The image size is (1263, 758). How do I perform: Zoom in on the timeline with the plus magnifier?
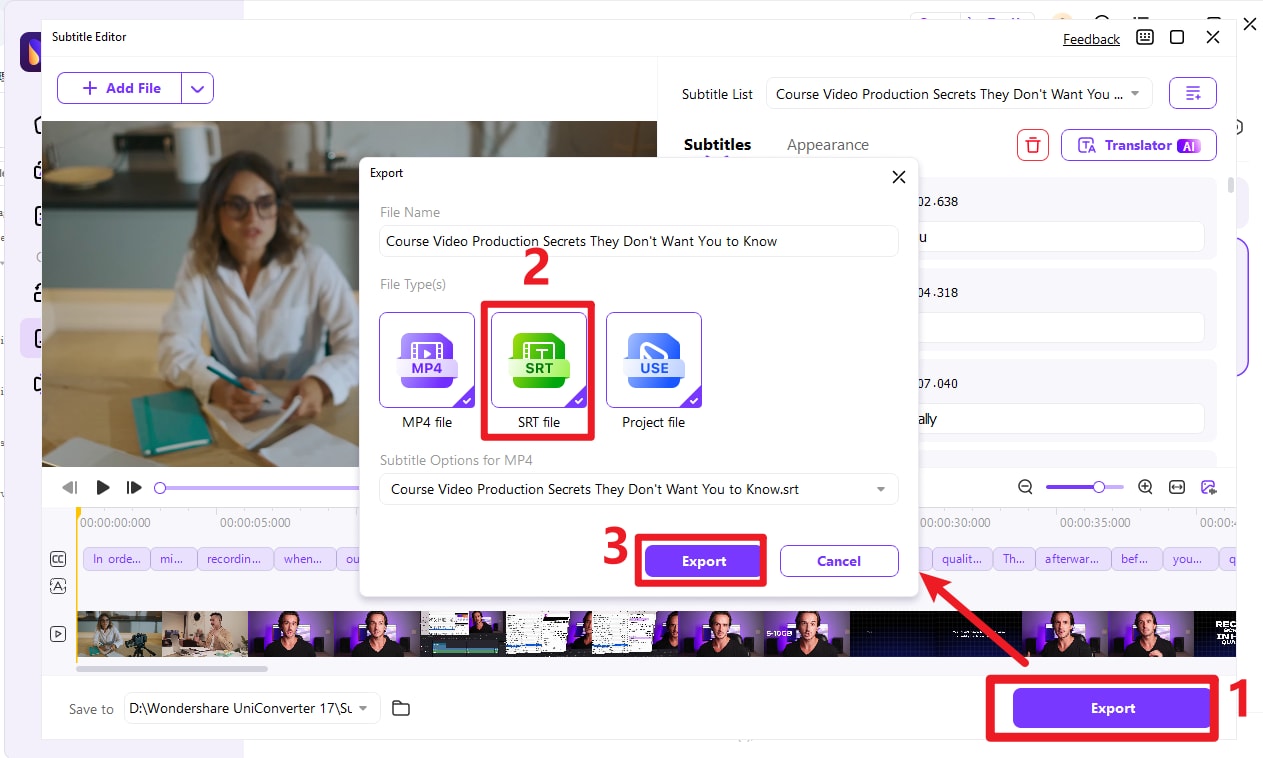pos(1144,487)
